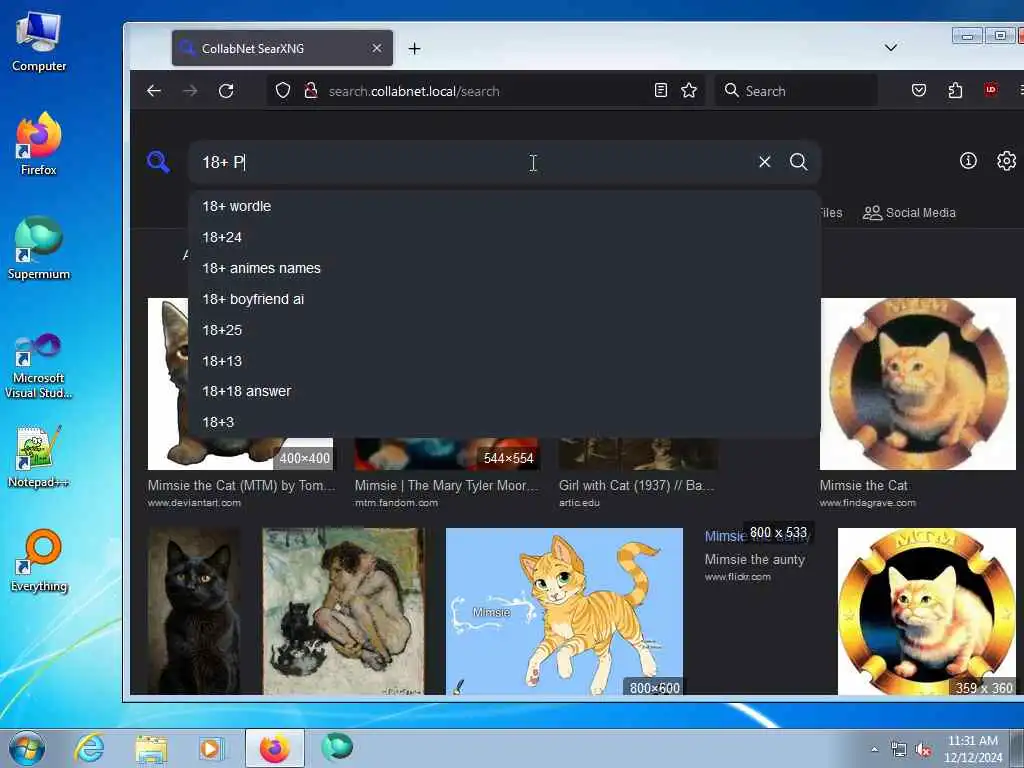Screen dimensions: 1024x768
Task: Open the 359 x 360 MTM cat thumbnail
Action: [927, 611]
